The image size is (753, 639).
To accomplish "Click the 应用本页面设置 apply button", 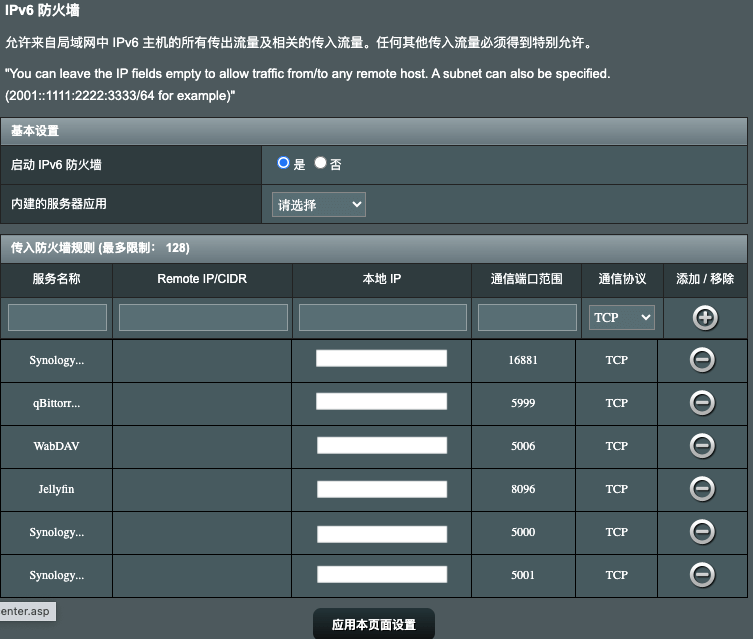I will pos(374,625).
